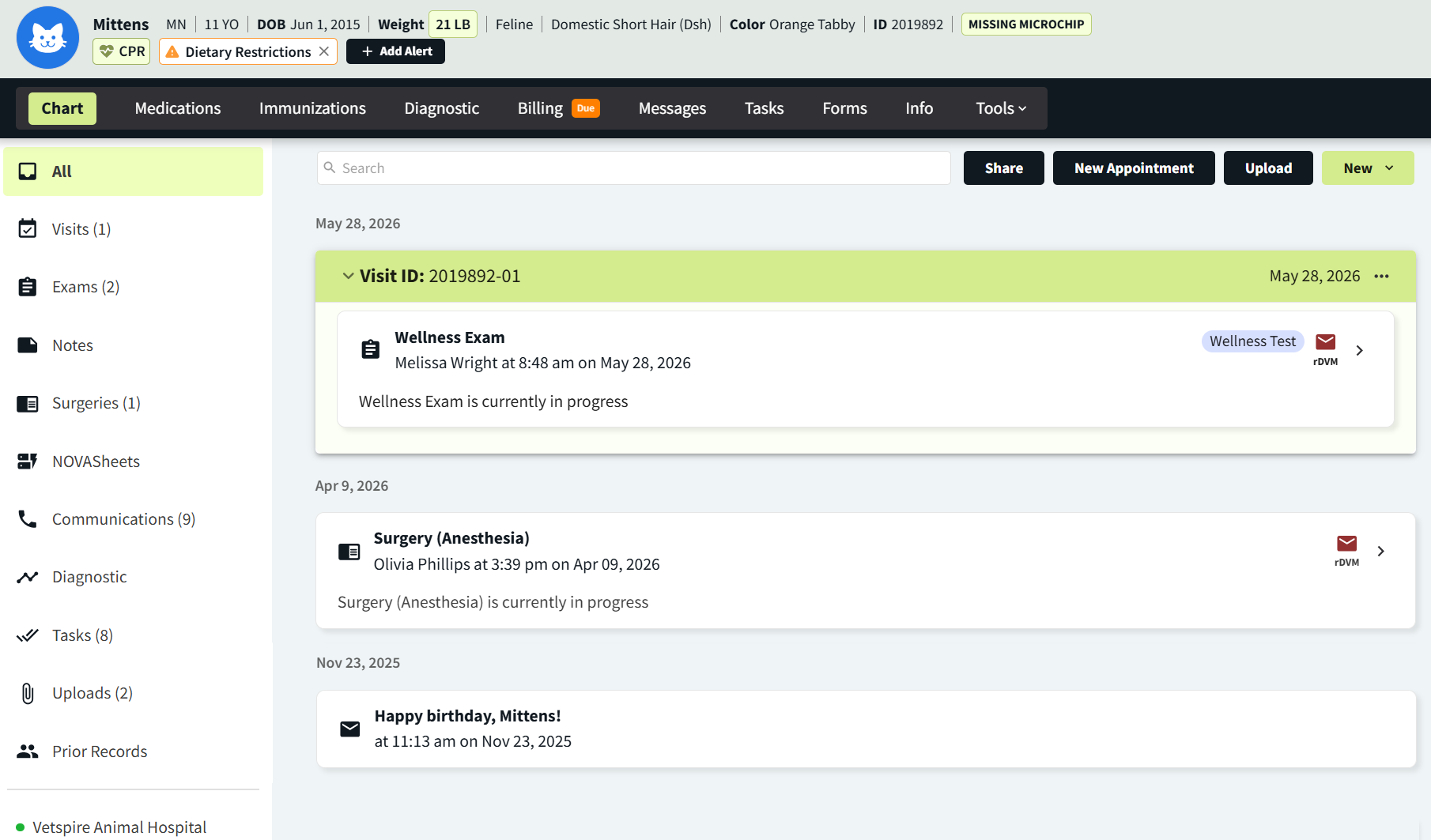1431x840 pixels.
Task: Select Uploads (2) sidebar item
Action: pyautogui.click(x=93, y=693)
